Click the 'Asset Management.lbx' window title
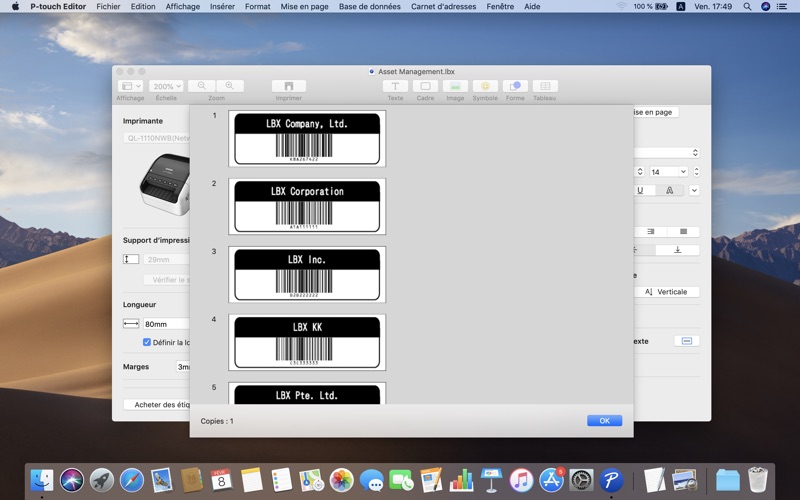 click(416, 71)
